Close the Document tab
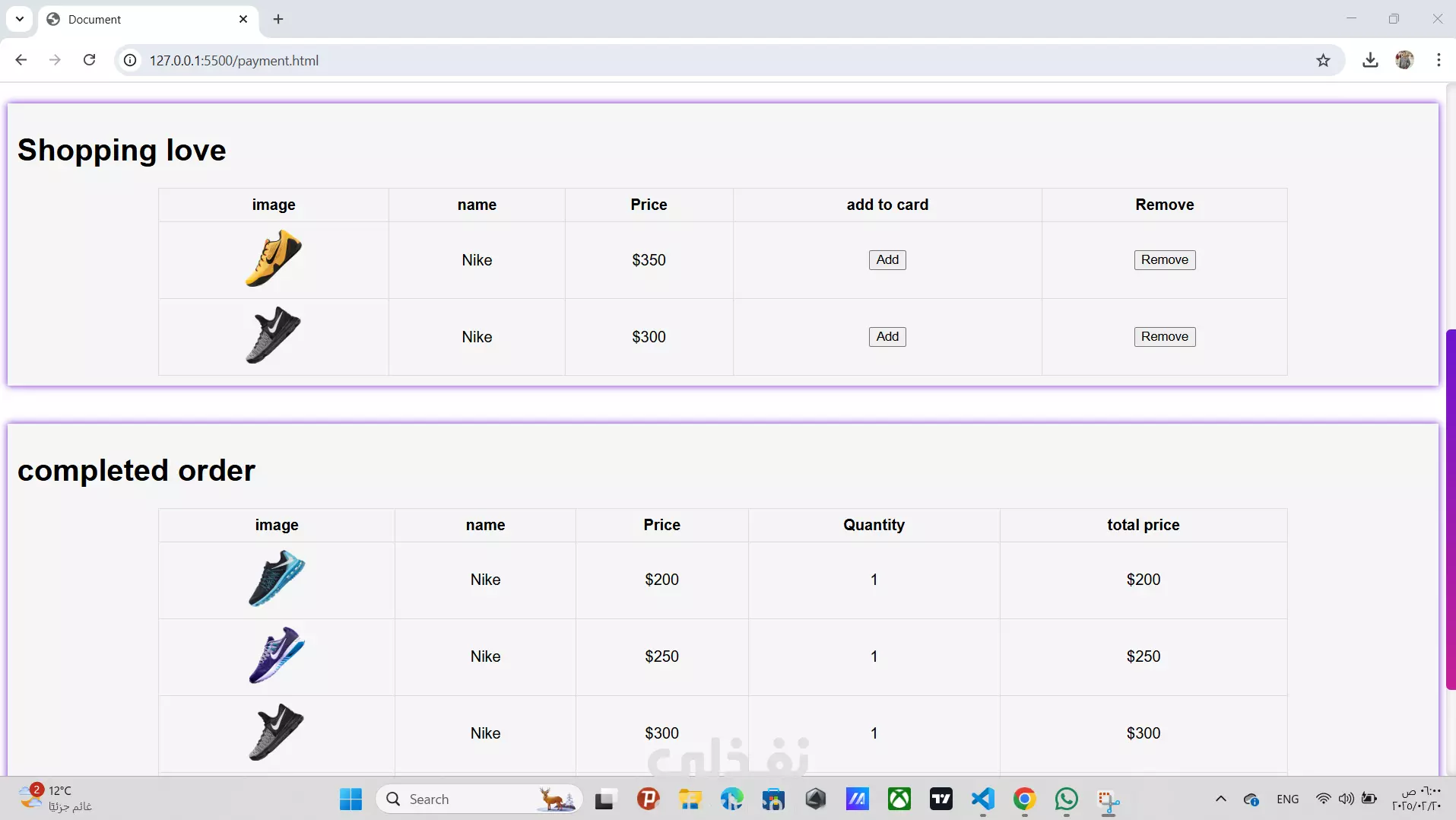 point(243,19)
